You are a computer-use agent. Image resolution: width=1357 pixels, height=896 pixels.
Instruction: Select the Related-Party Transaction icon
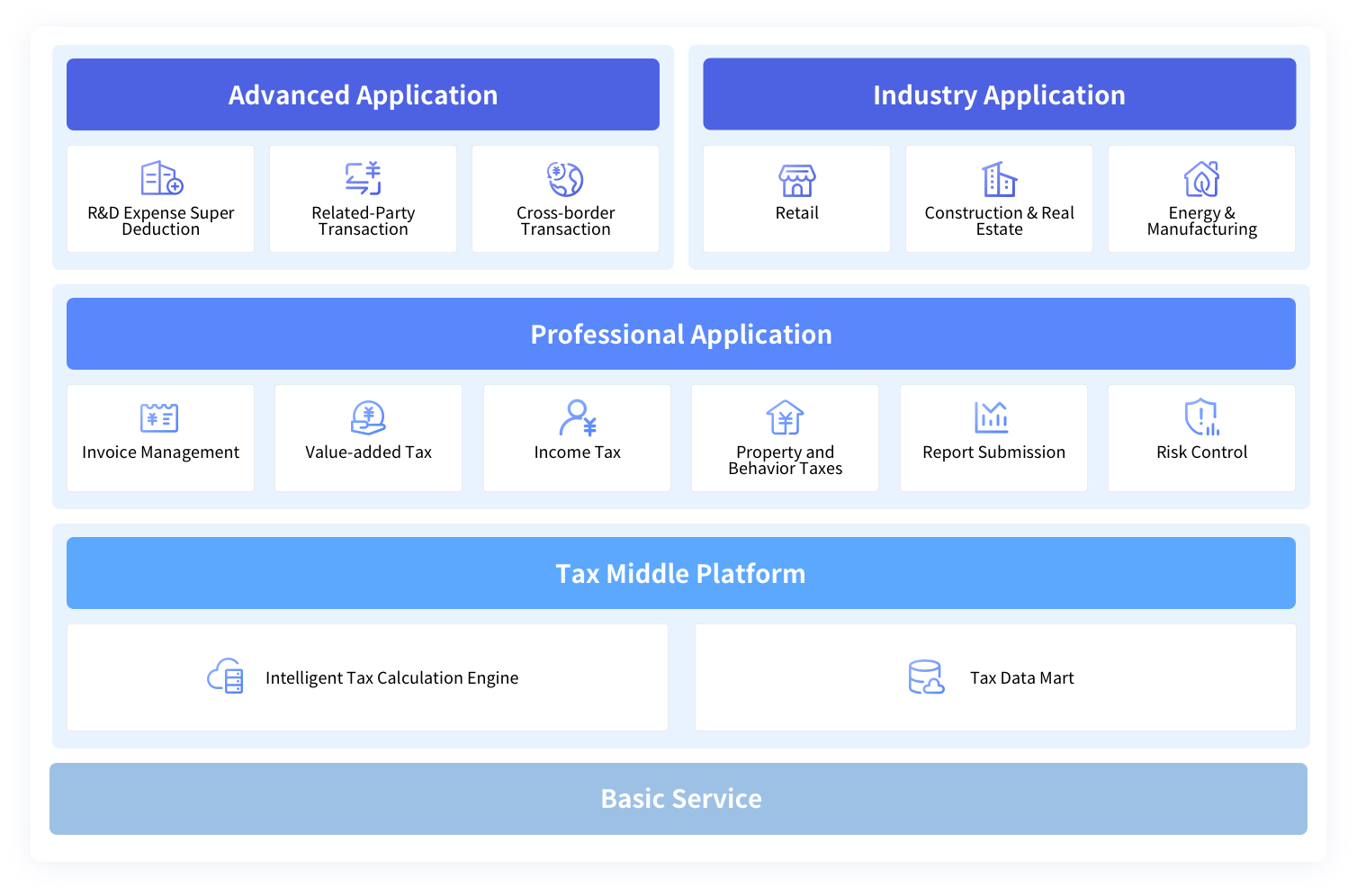(x=364, y=178)
